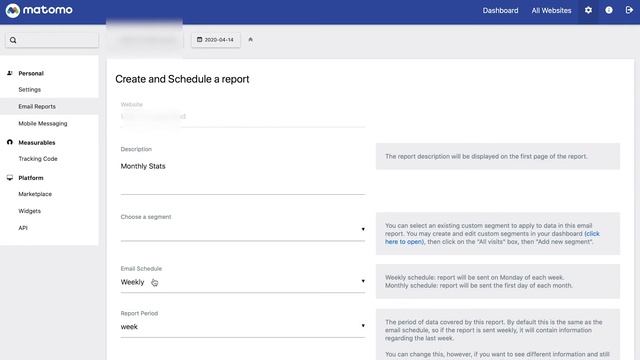640x360 pixels.
Task: Click the sidebar search field
Action: [x=52, y=40]
